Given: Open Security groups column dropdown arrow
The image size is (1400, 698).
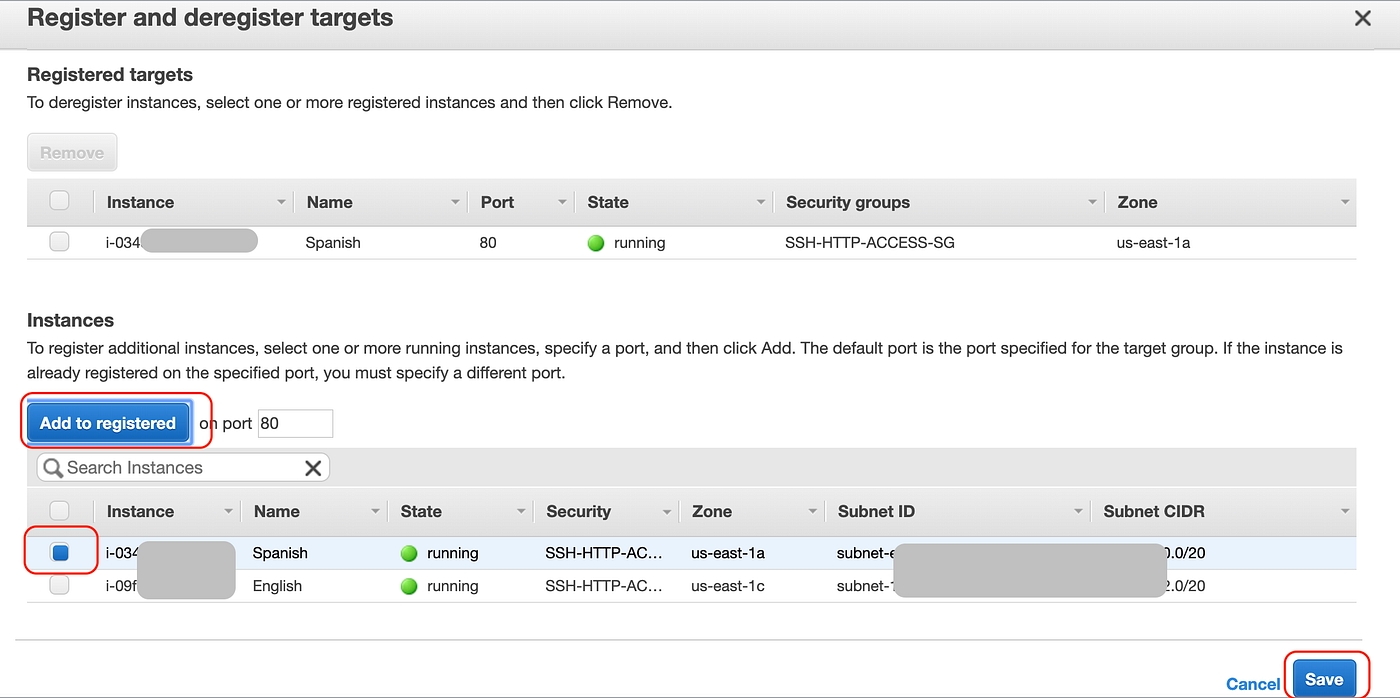Looking at the screenshot, I should point(1092,202).
